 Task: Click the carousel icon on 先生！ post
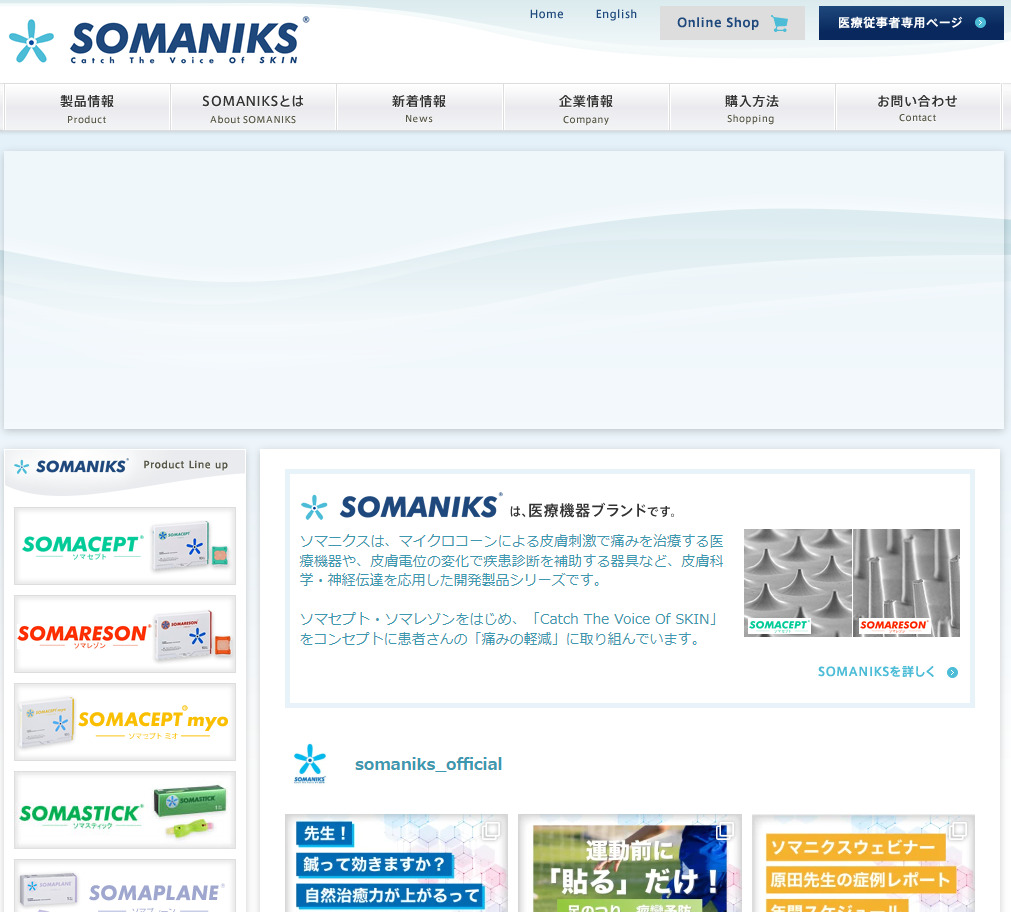[x=491, y=831]
